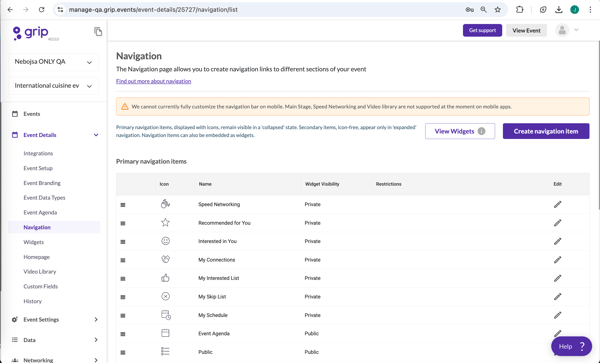Image resolution: width=600 pixels, height=363 pixels.
Task: Bookmark this page with the star icon
Action: pyautogui.click(x=497, y=10)
